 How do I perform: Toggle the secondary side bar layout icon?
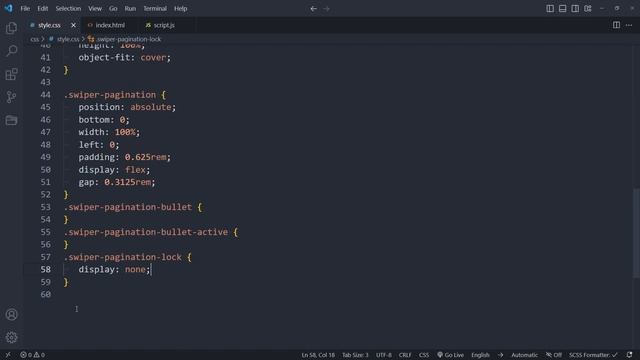575,9
